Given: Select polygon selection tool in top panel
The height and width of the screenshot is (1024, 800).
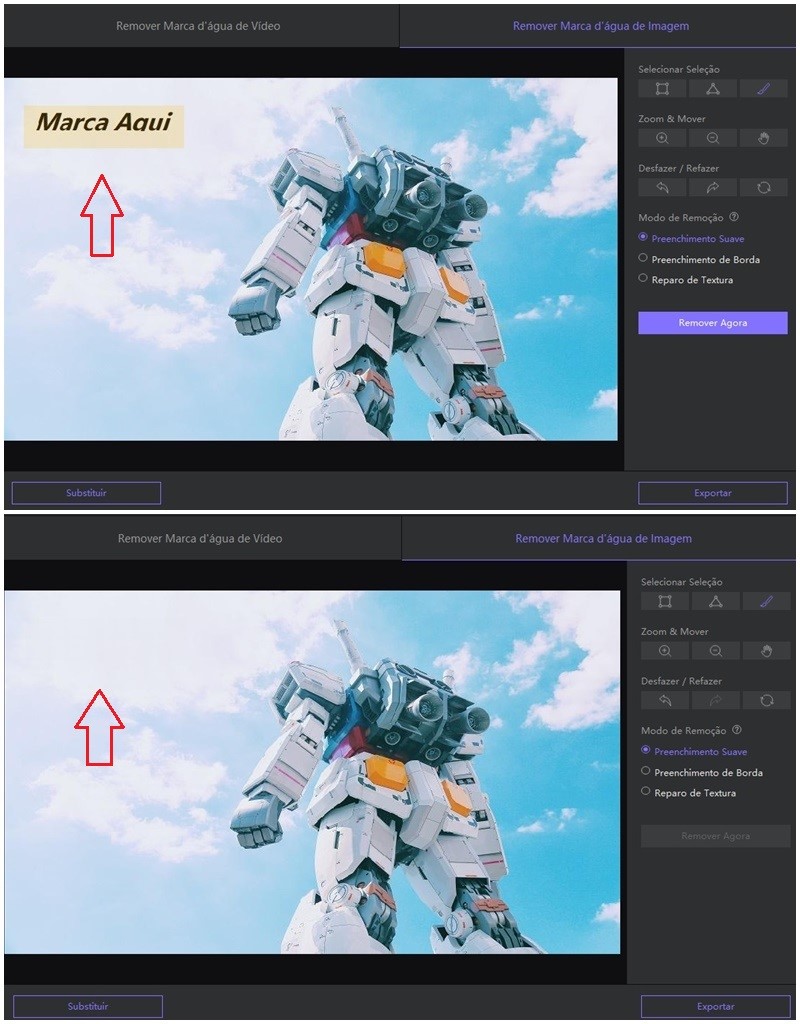Looking at the screenshot, I should [x=712, y=89].
